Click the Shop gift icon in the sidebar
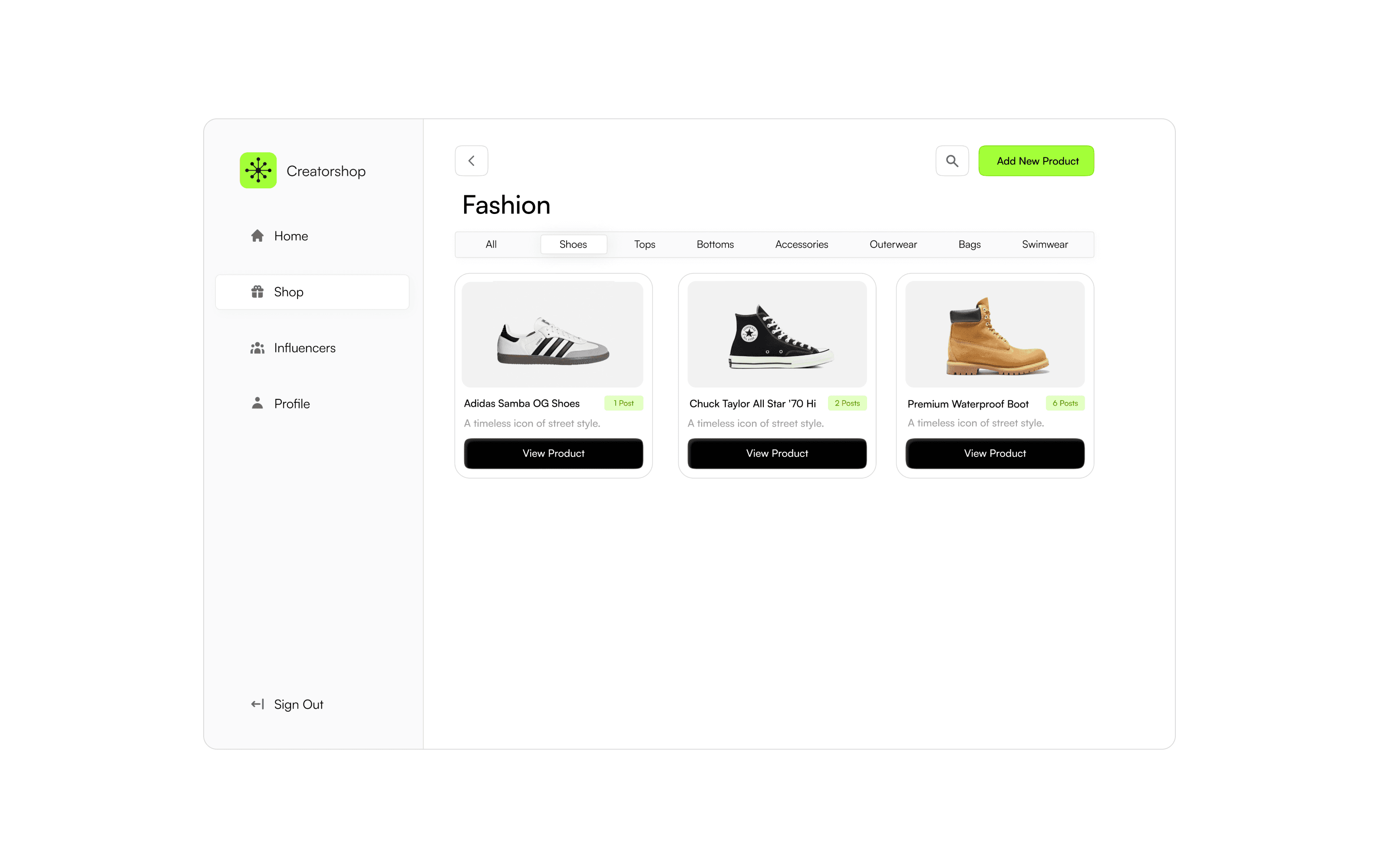Screen dimensions: 1379x868 [x=257, y=292]
